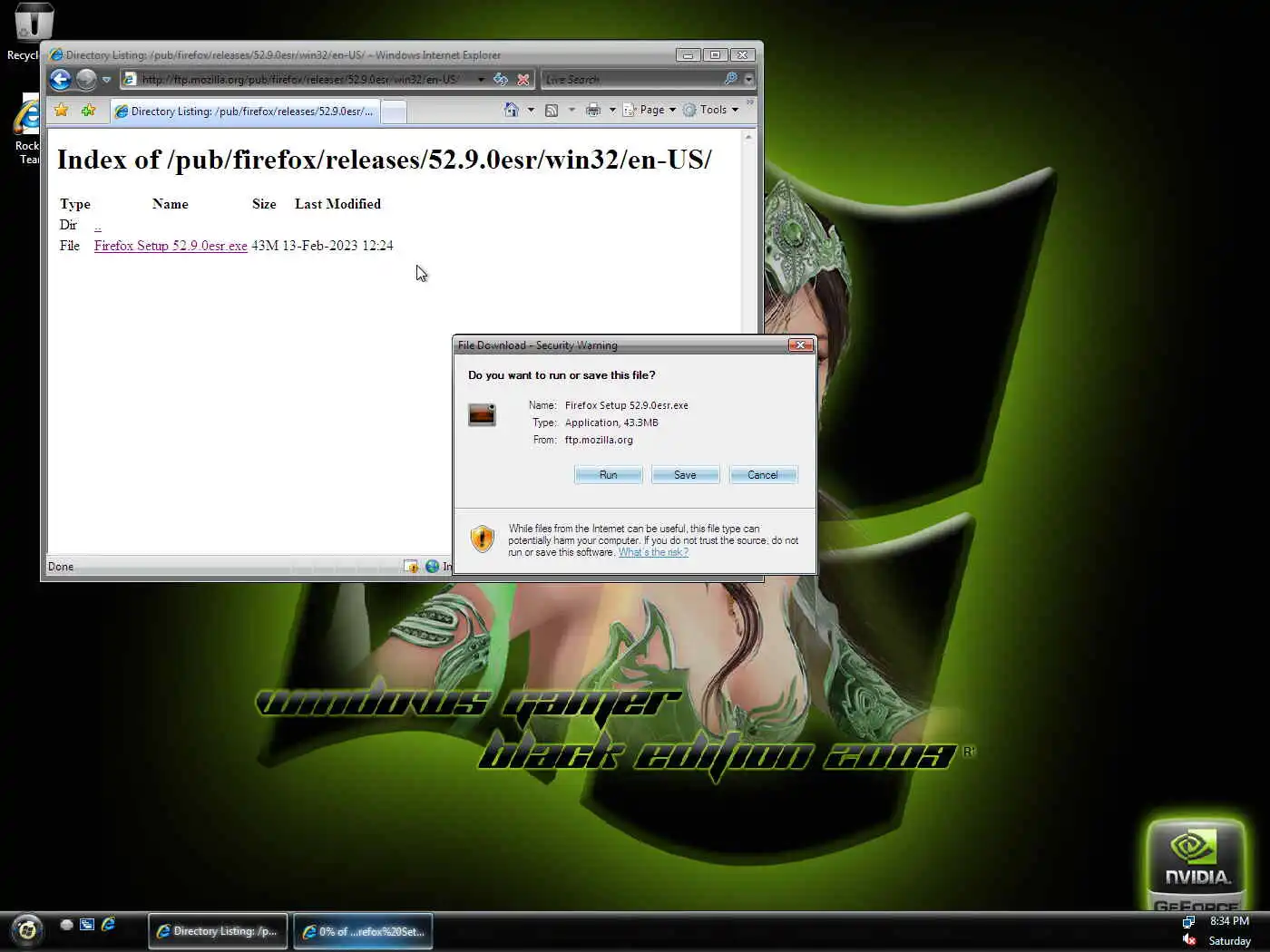Viewport: 1270px width, 952px height.
Task: Refresh the page with the Refresh icon
Action: click(500, 80)
